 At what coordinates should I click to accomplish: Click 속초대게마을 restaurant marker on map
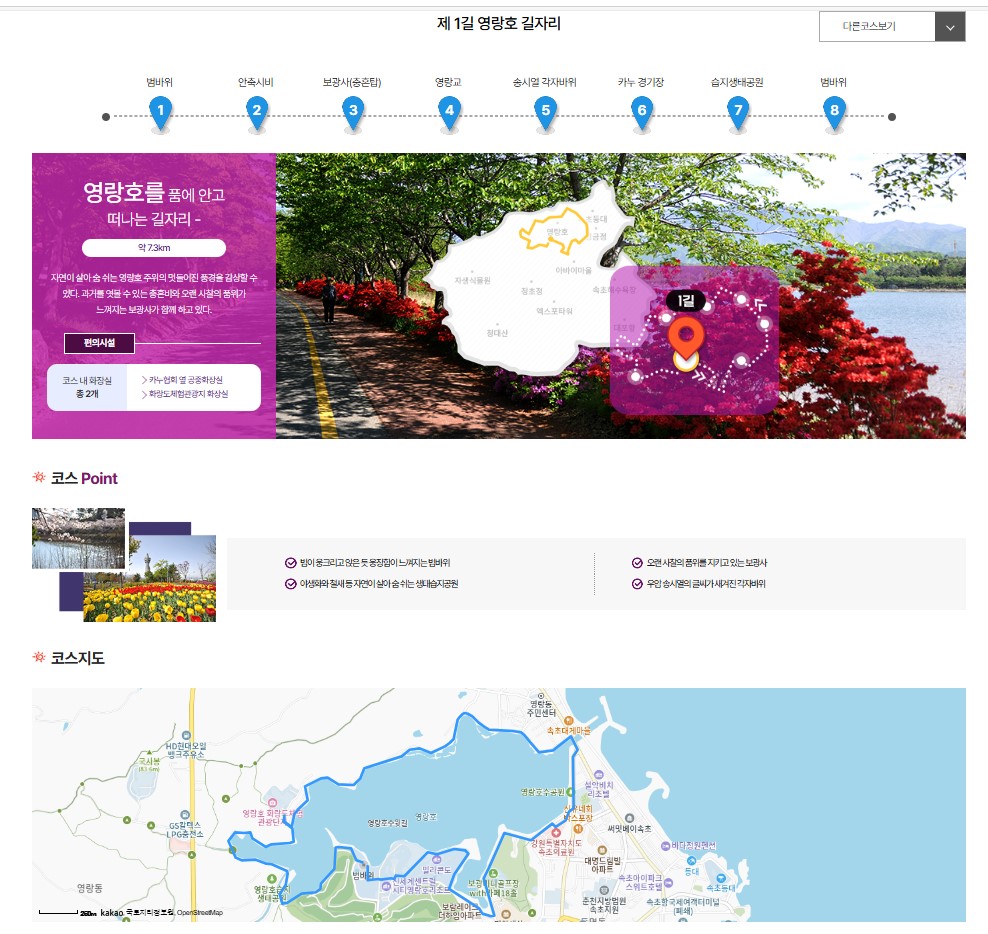pos(568,720)
